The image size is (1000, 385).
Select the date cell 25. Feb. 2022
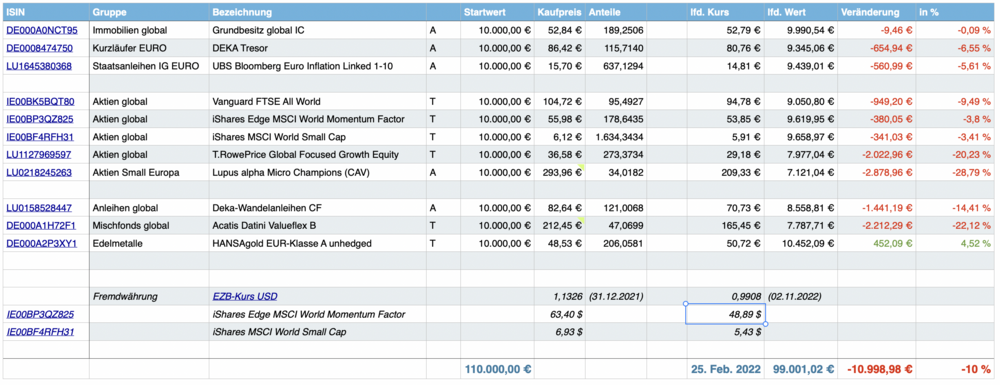coord(725,368)
